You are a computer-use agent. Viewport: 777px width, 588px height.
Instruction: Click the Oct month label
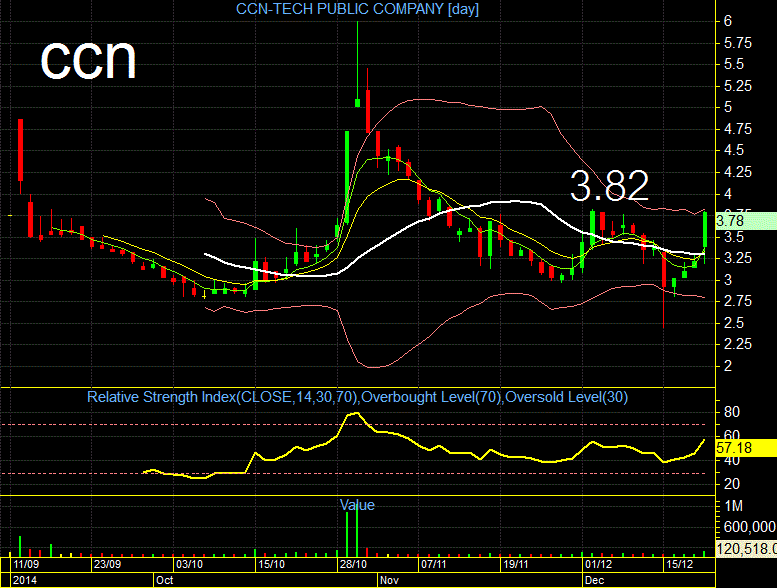(x=165, y=580)
